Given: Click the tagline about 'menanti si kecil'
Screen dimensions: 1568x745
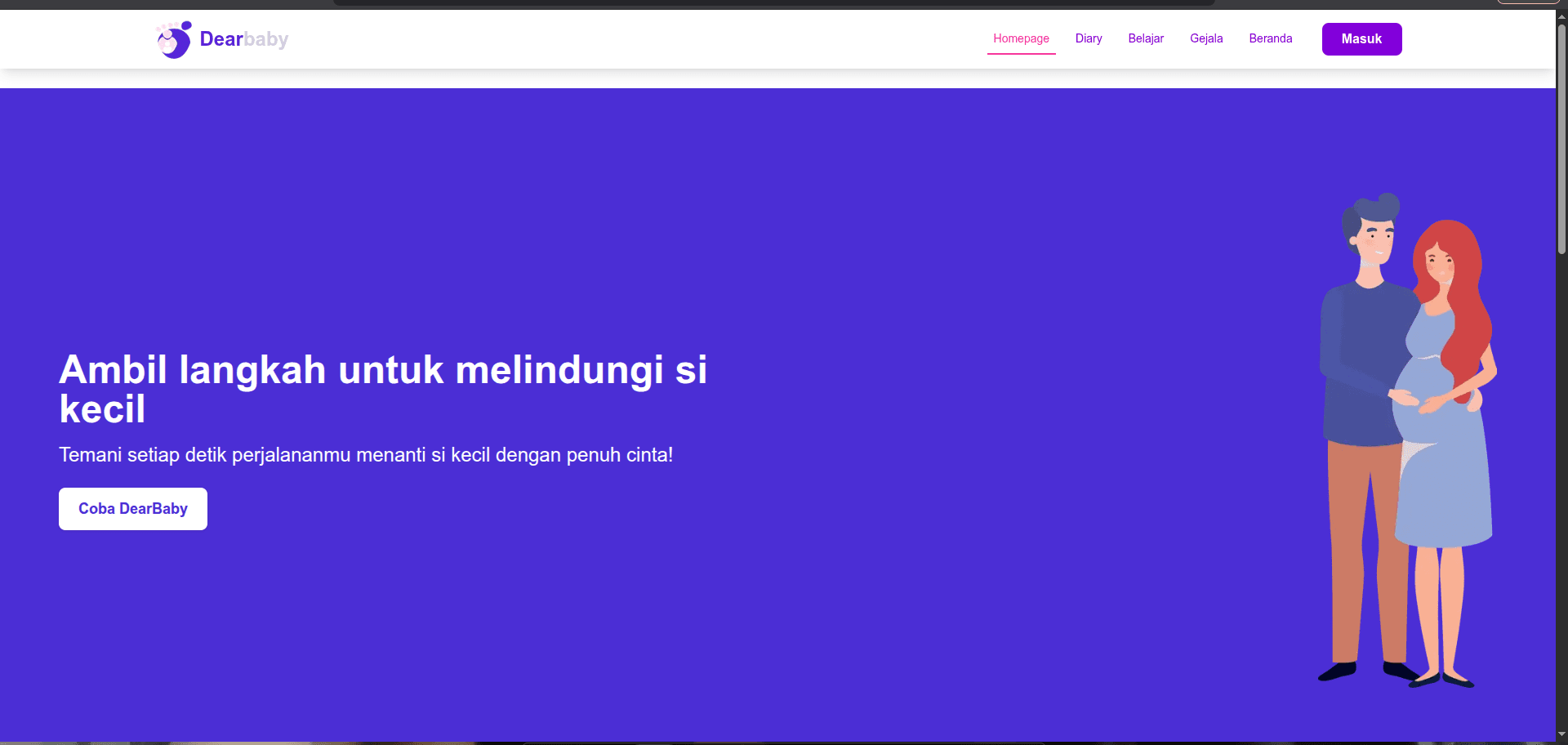Looking at the screenshot, I should (x=366, y=455).
